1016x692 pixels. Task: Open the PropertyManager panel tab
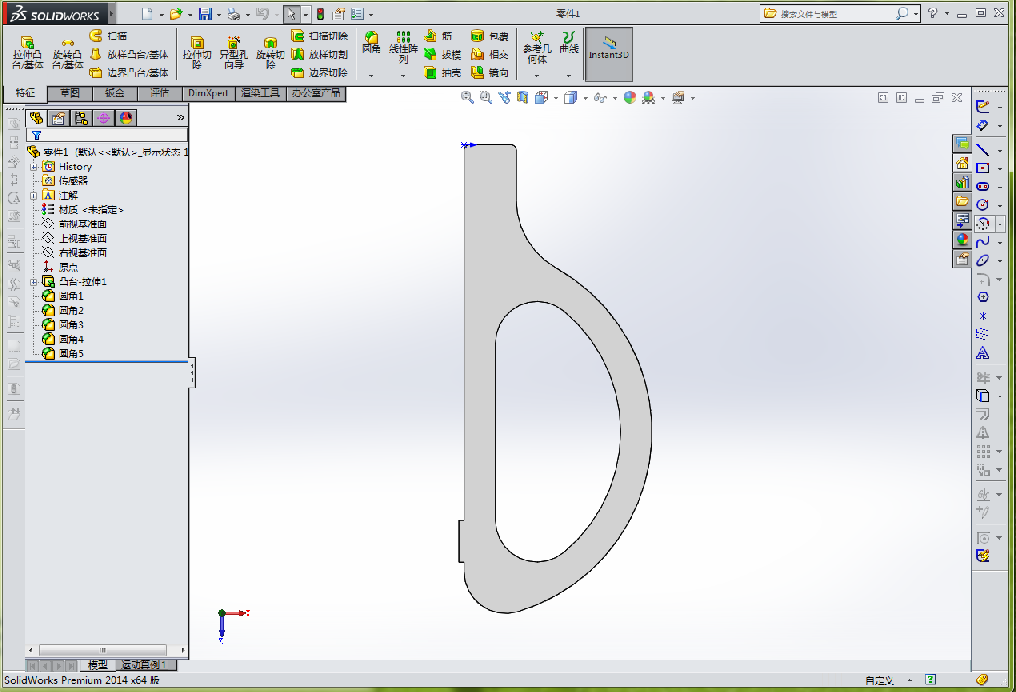(x=58, y=118)
